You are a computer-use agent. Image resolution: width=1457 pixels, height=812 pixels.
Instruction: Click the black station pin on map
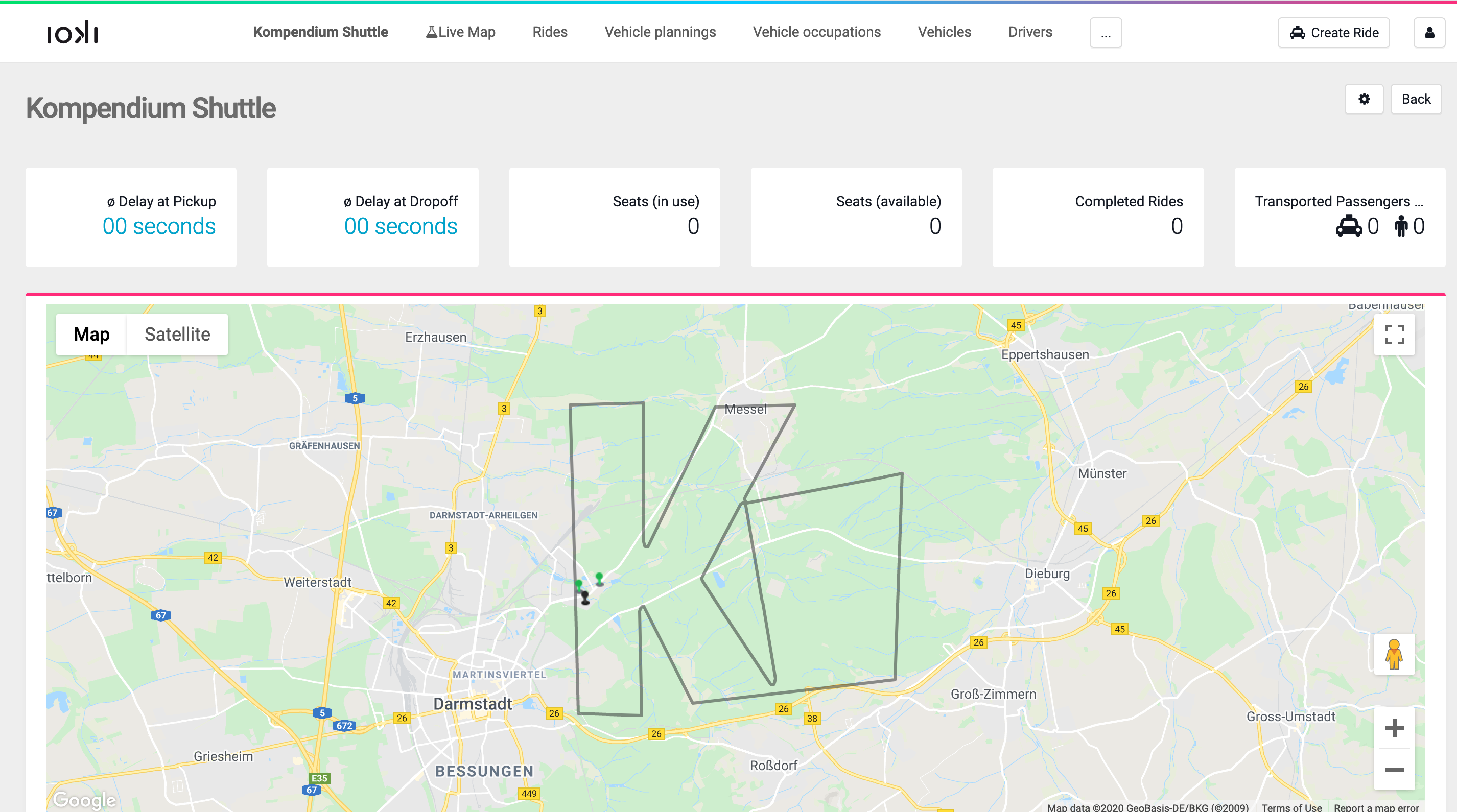pyautogui.click(x=585, y=597)
